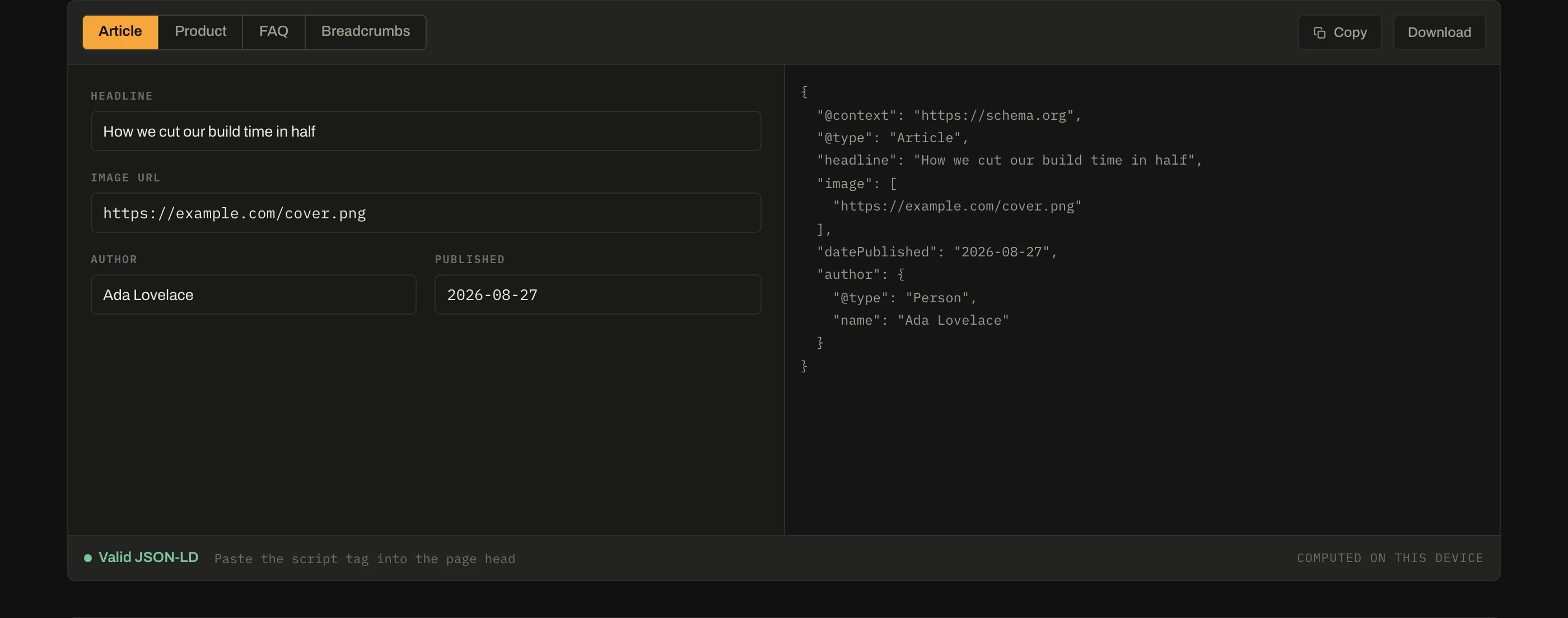Click the "COMPUTED ON THIS DEVICE" label
1568x618 pixels.
(1390, 558)
